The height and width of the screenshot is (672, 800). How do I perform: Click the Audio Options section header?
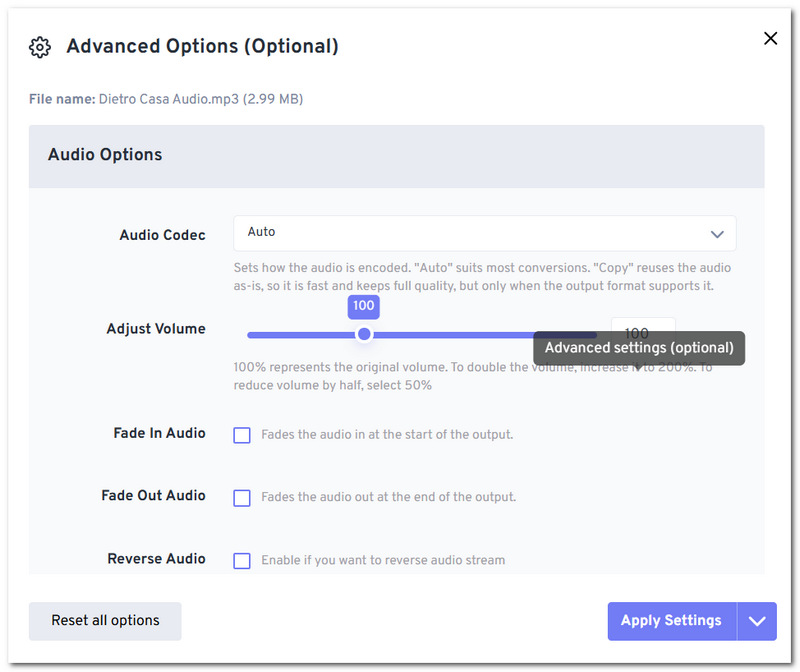pos(396,156)
